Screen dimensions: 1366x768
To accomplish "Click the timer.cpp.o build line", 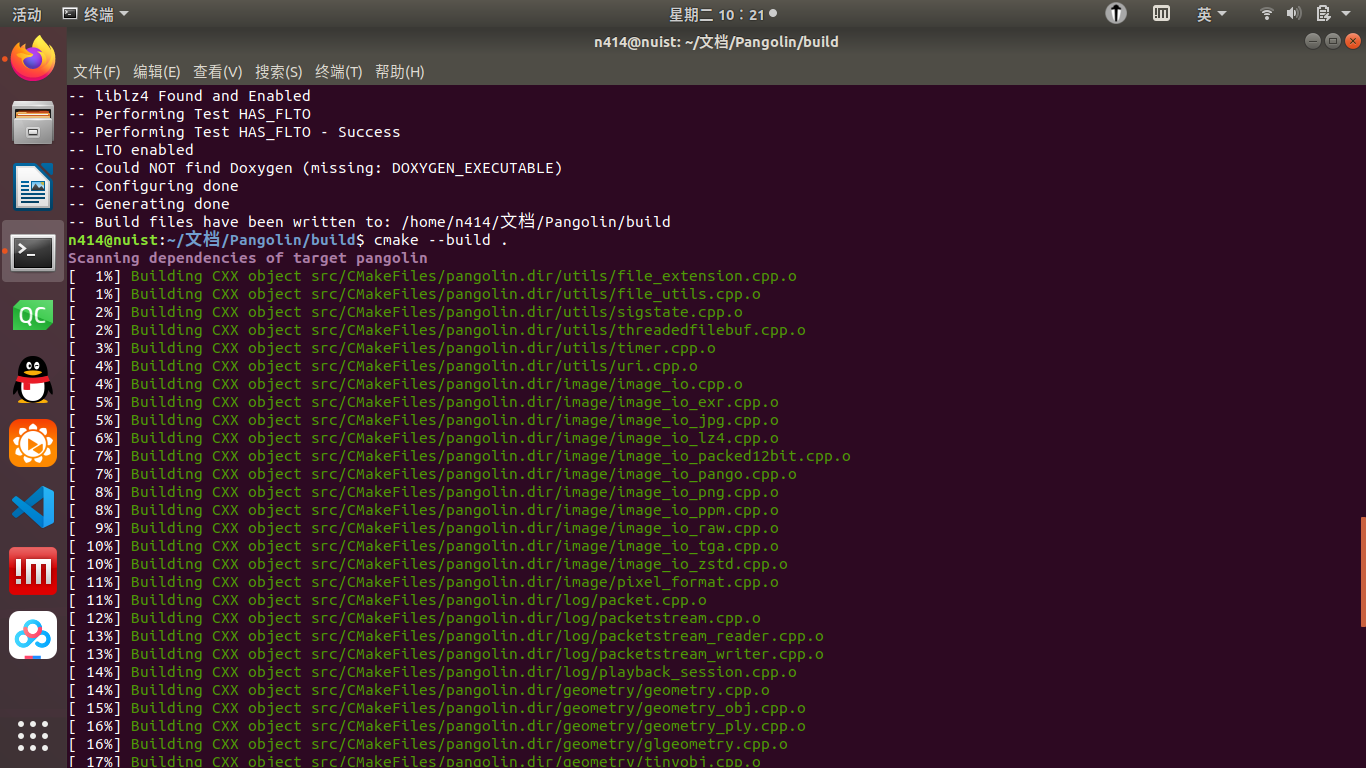I will pos(392,348).
